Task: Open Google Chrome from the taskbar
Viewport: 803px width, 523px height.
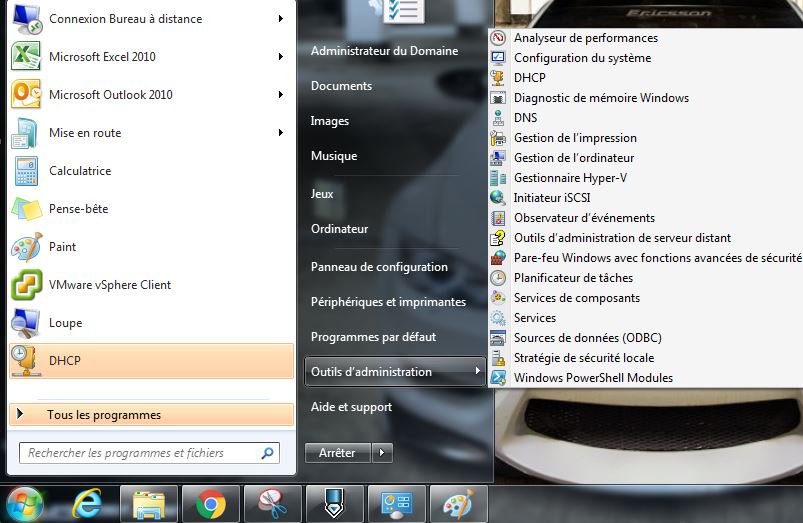Action: (x=210, y=504)
